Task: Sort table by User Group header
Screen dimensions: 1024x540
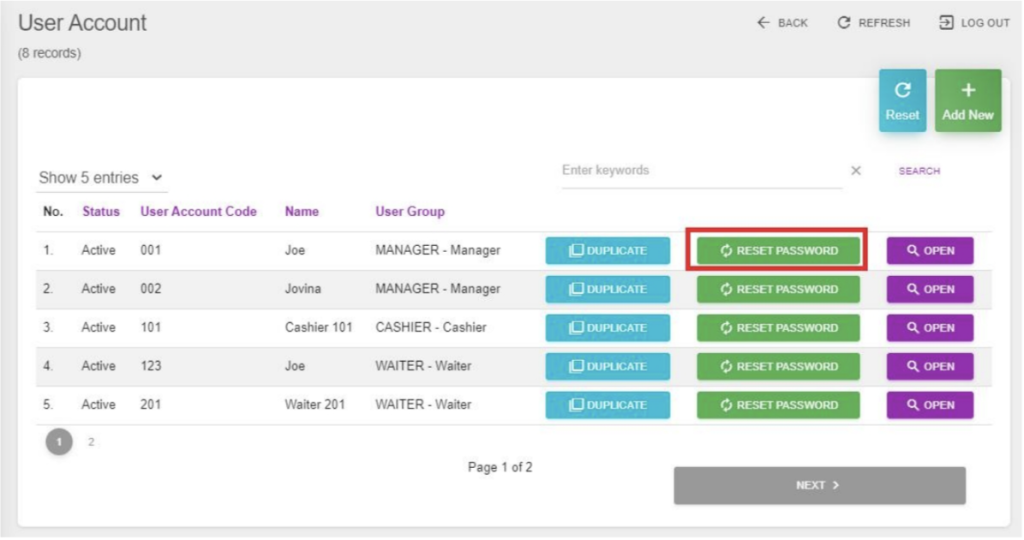Action: (x=409, y=212)
